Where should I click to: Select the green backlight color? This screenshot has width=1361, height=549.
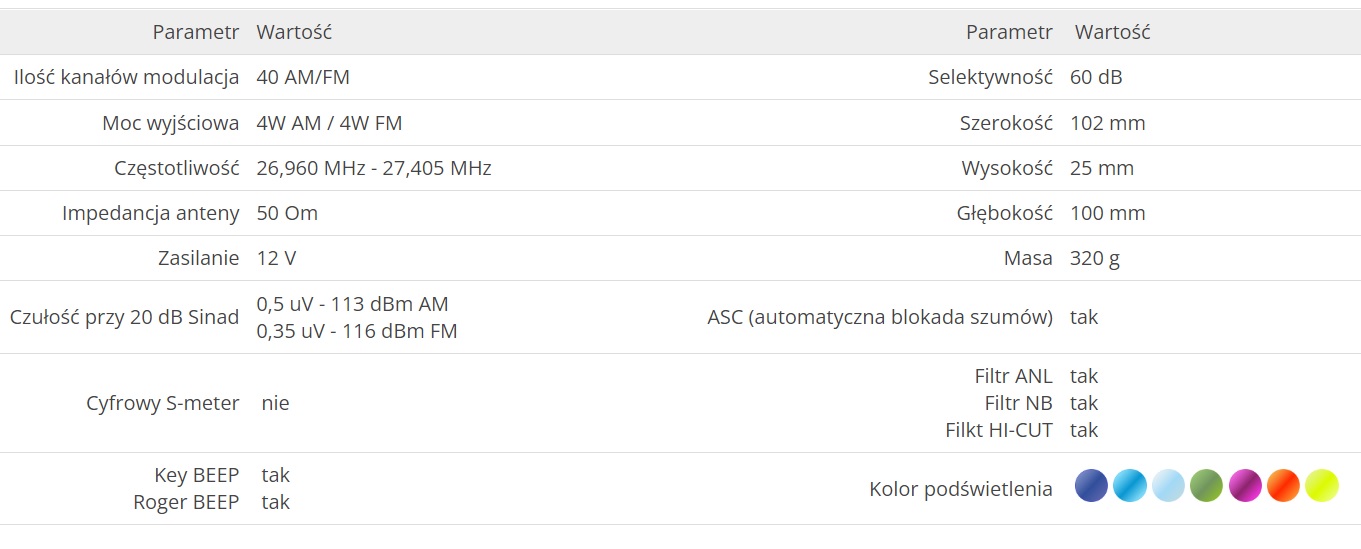coord(1206,486)
